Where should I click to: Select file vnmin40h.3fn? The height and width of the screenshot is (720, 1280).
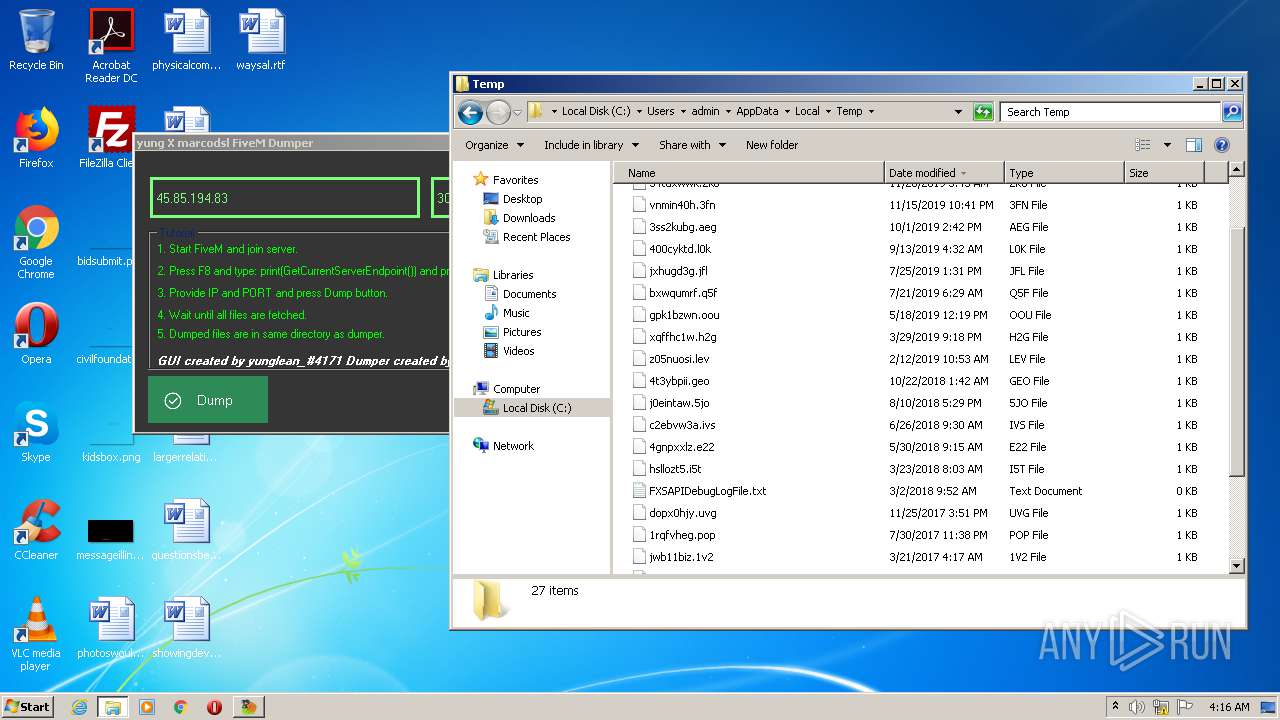682,205
